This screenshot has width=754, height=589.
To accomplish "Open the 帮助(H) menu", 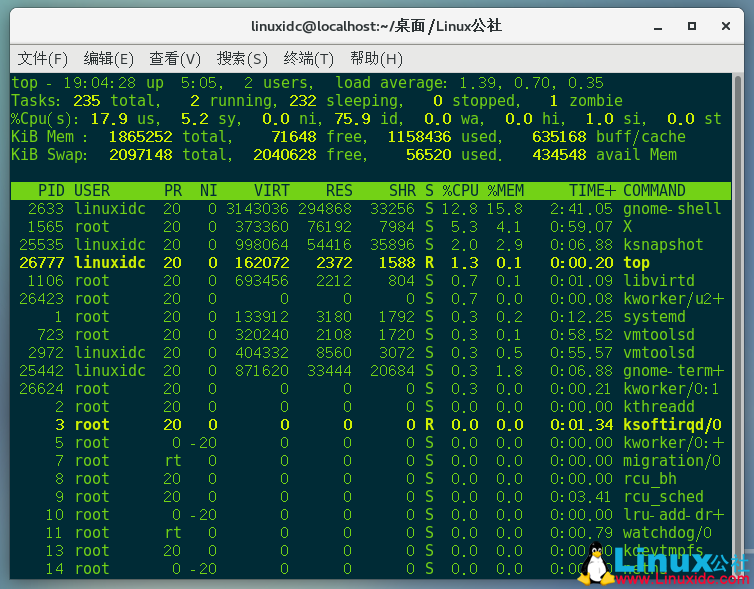I will [376, 59].
